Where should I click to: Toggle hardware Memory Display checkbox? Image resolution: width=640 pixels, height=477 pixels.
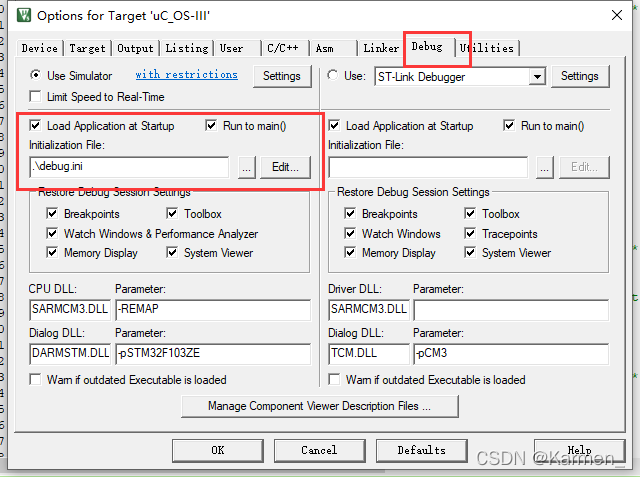click(x=350, y=253)
